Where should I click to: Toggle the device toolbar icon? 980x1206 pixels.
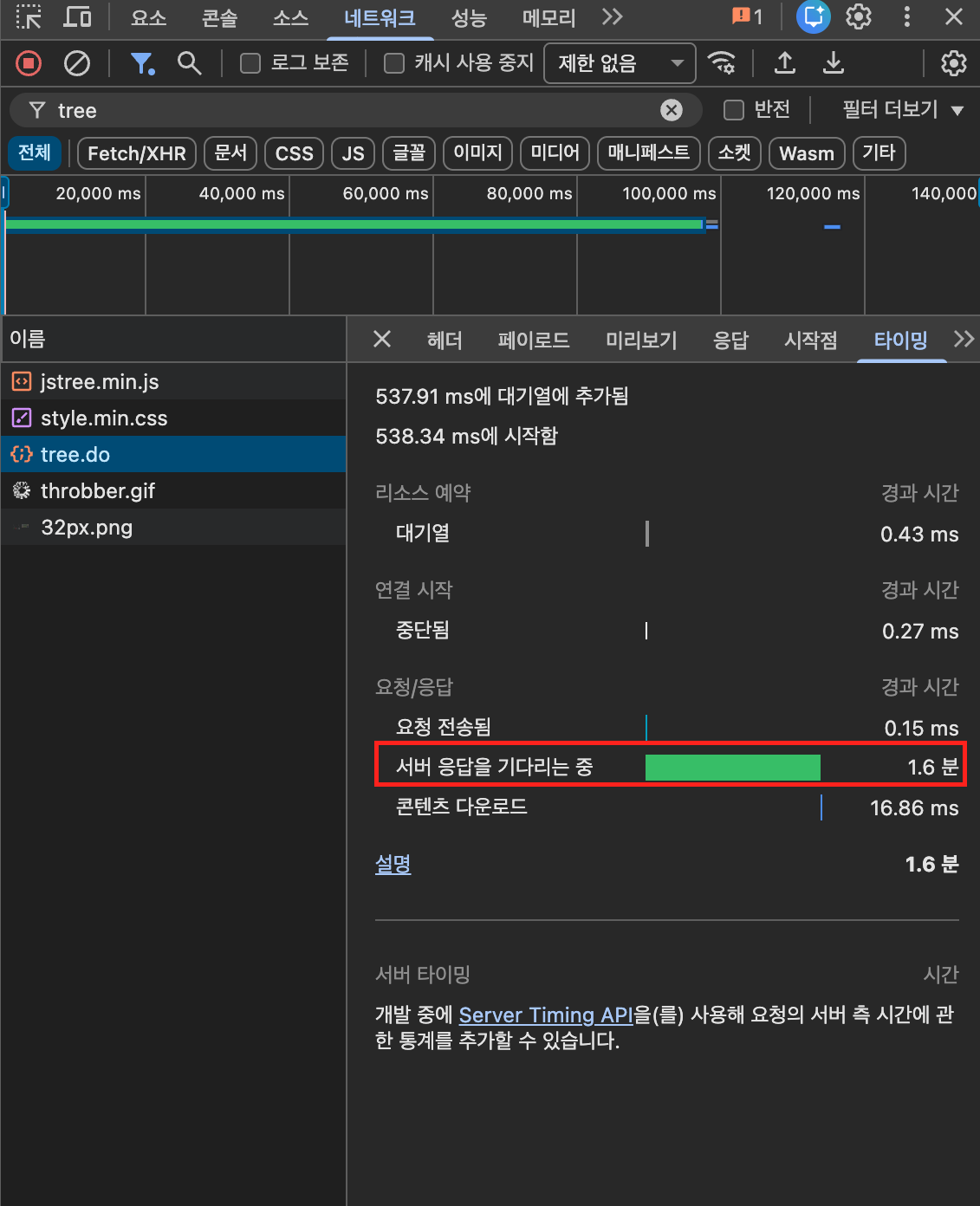point(78,16)
